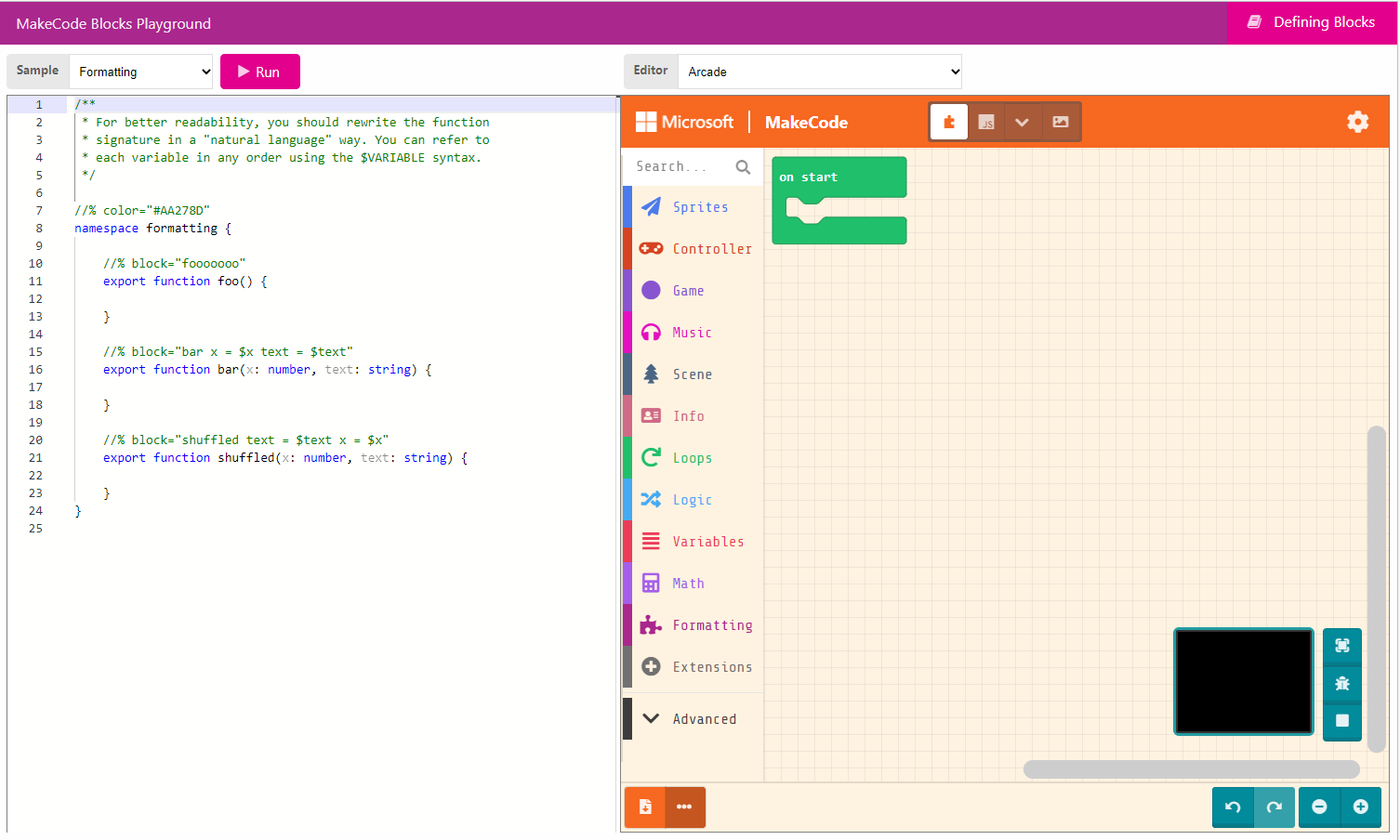Image resolution: width=1400 pixels, height=840 pixels.
Task: Toggle the Blocks view puzzle icon
Action: click(x=948, y=122)
